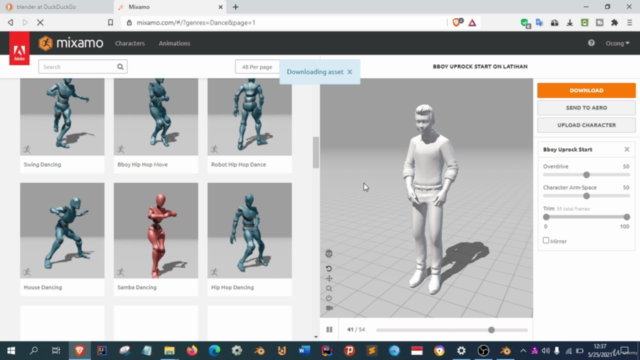Enable the Mirror checkbox

(x=546, y=240)
